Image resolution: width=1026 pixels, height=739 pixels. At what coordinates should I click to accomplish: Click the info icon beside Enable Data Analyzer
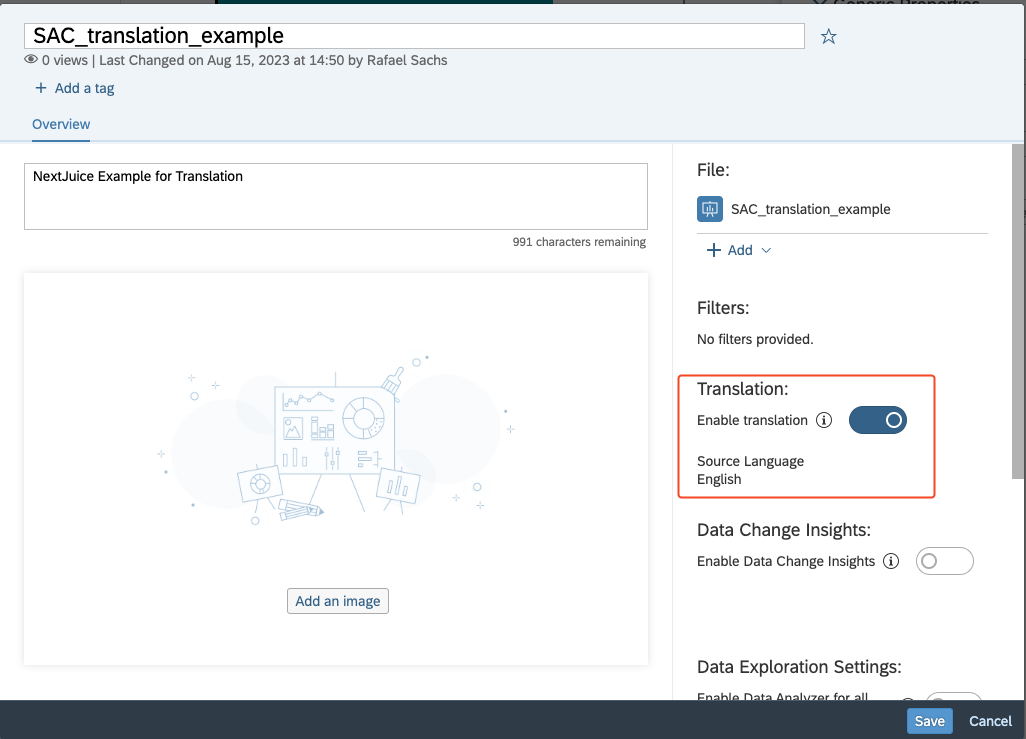907,697
